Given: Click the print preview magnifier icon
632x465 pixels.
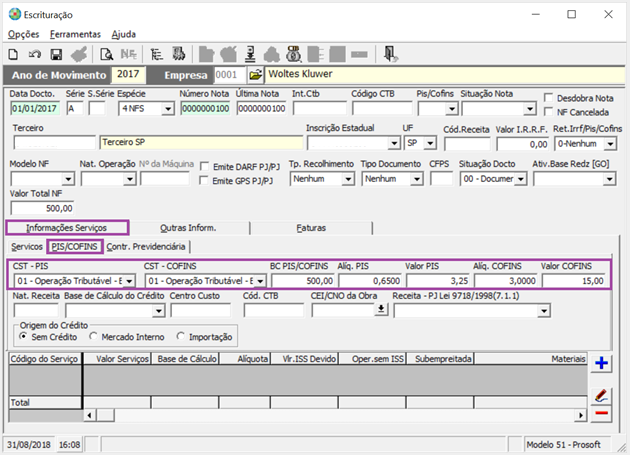Looking at the screenshot, I should (x=105, y=53).
